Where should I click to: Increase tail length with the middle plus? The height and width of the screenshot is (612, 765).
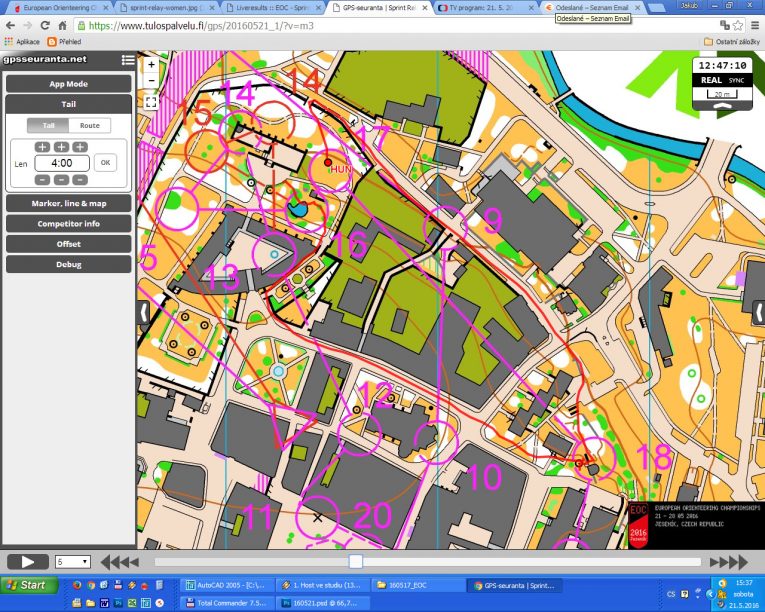point(61,147)
